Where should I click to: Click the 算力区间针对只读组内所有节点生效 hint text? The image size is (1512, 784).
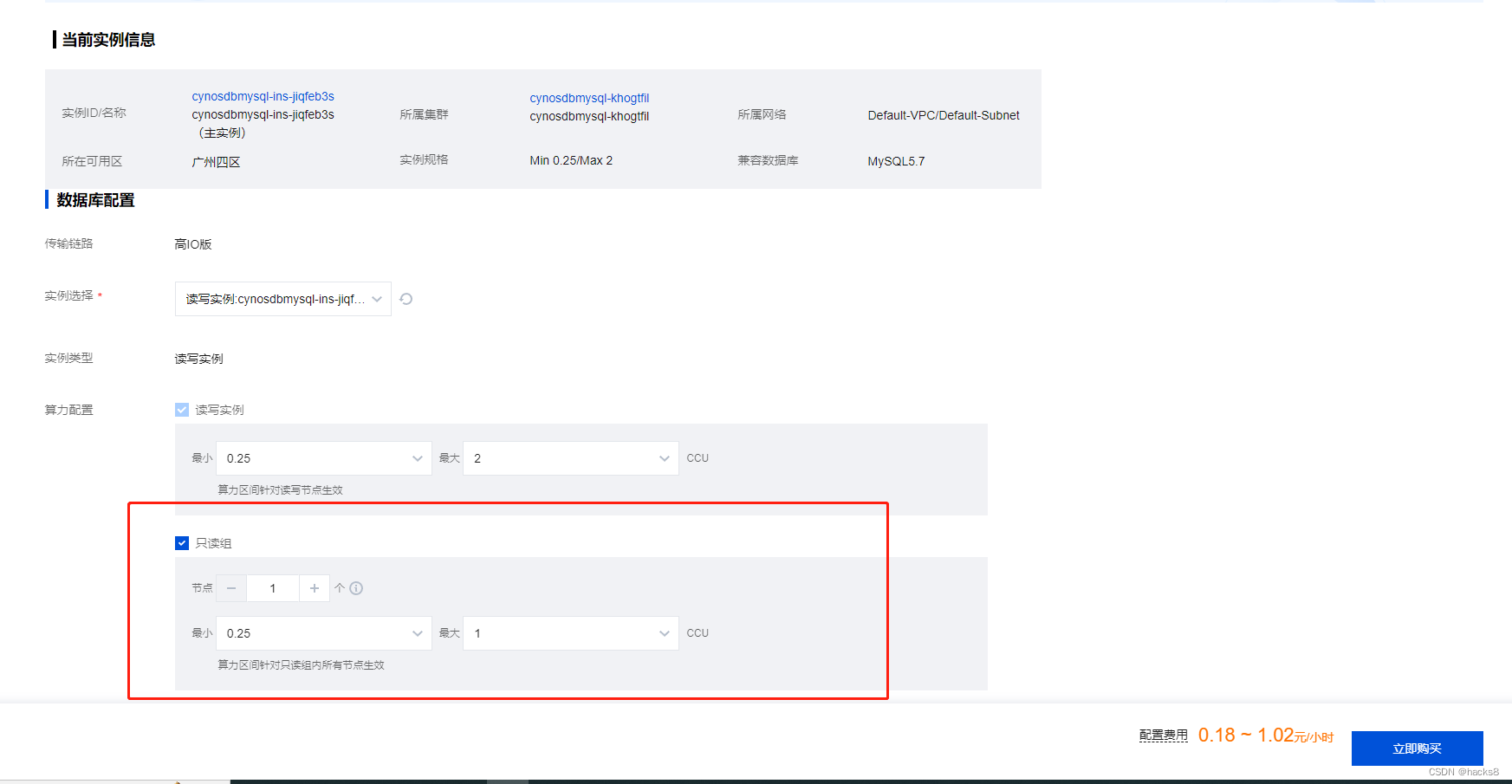click(x=301, y=665)
